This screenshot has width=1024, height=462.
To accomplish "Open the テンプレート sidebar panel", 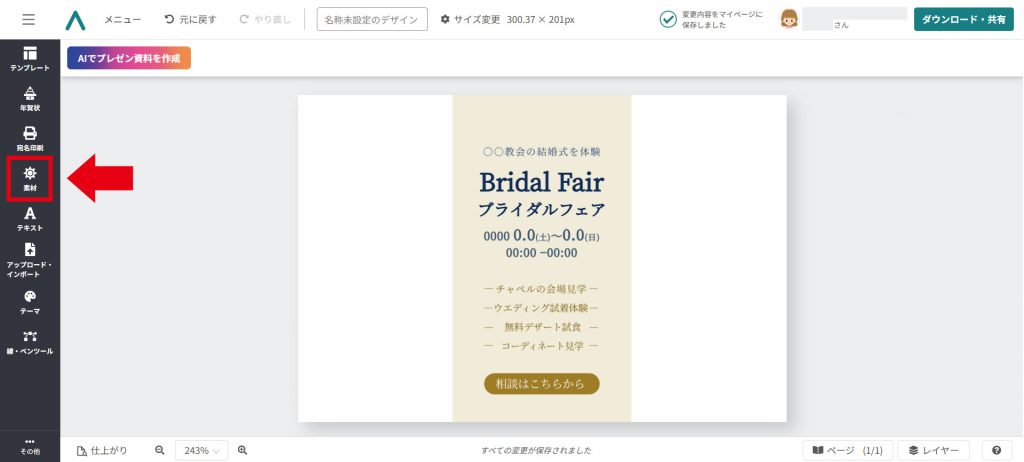I will point(30,59).
